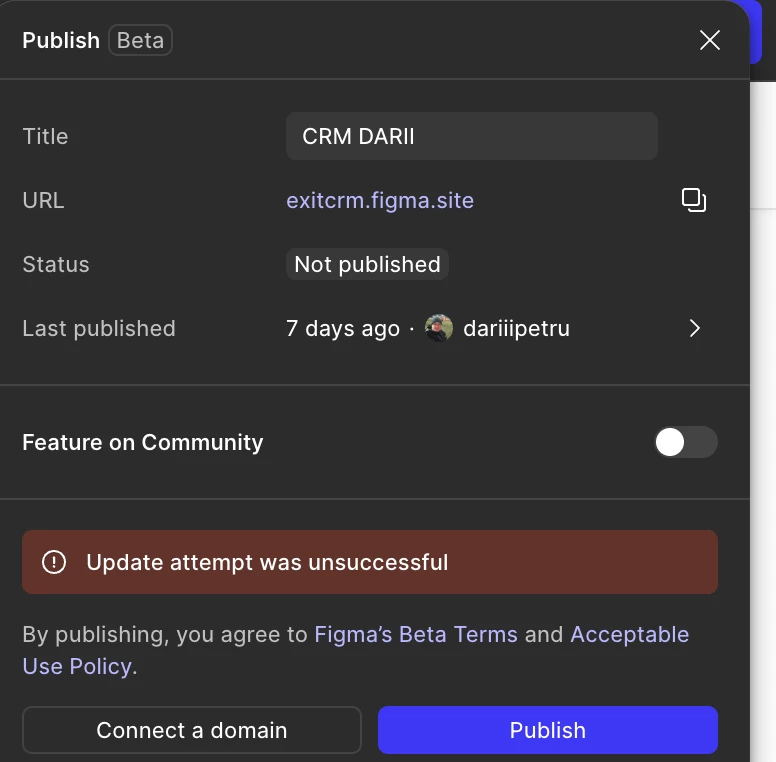Close the Publish dialog
The image size is (776, 762).
pyautogui.click(x=710, y=40)
